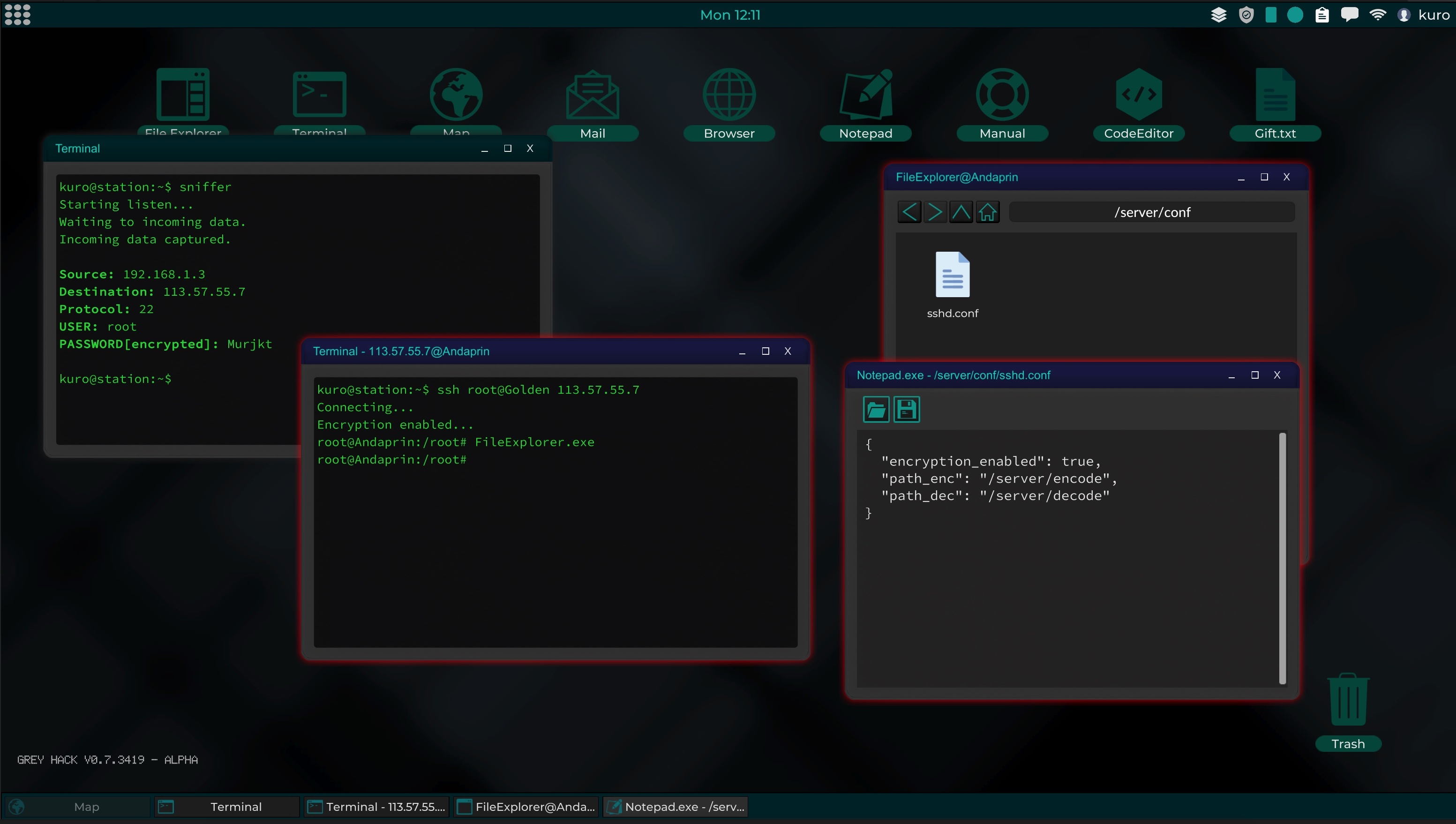
Task: Switch to Terminal - 113.57.55 taskbar item
Action: [376, 807]
